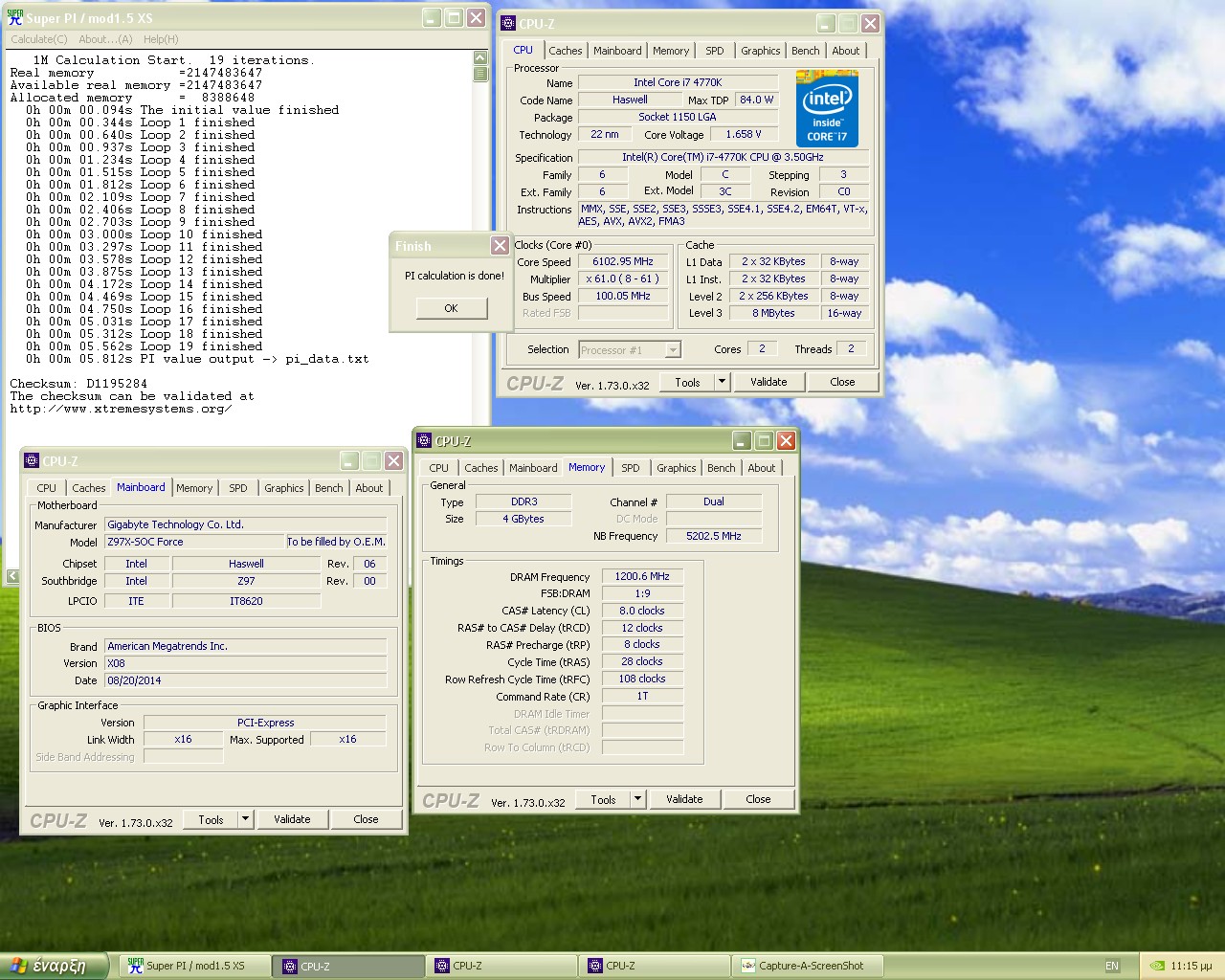Viewport: 1225px width, 980px height.
Task: Click Loop 19 finished line
Action: [141, 346]
